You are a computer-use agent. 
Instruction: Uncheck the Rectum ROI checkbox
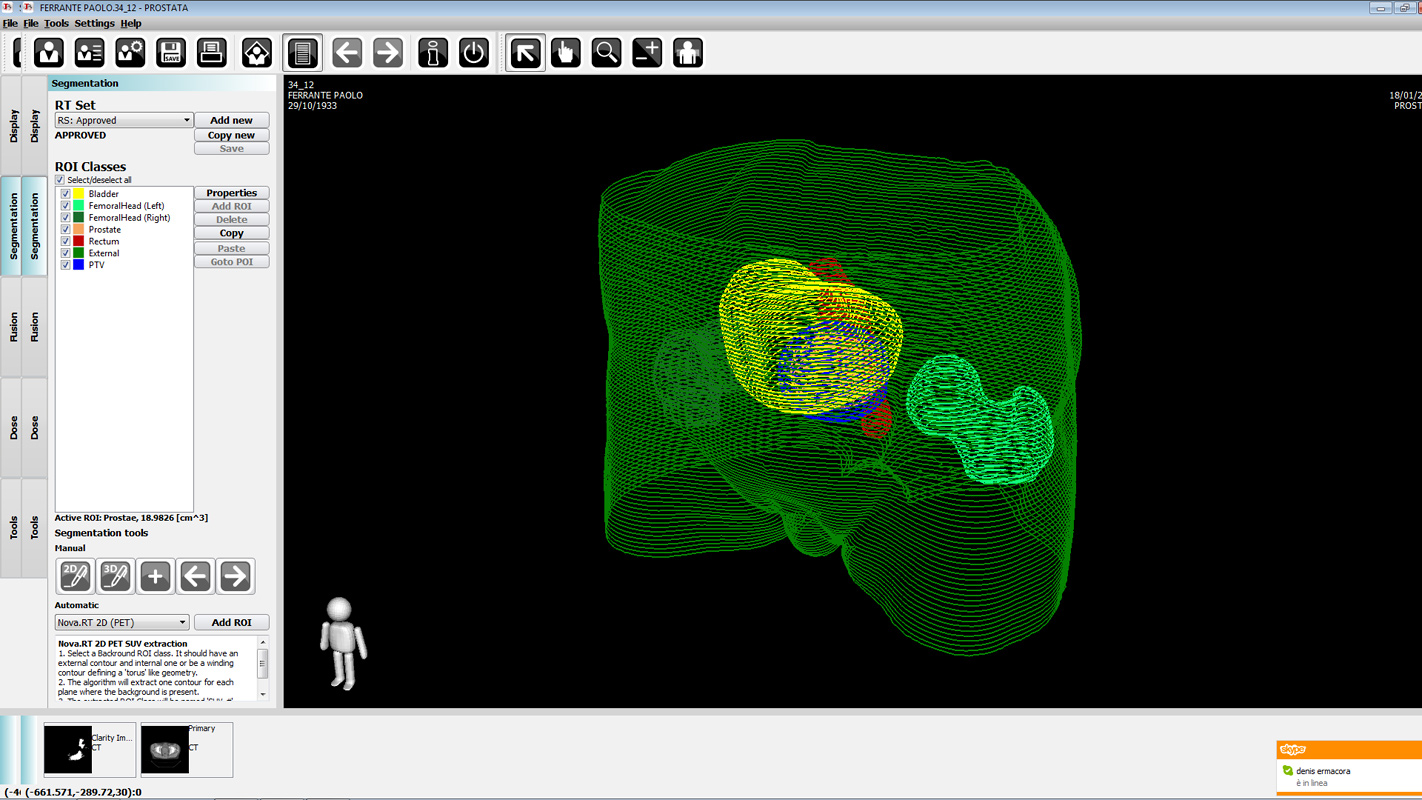pos(66,242)
